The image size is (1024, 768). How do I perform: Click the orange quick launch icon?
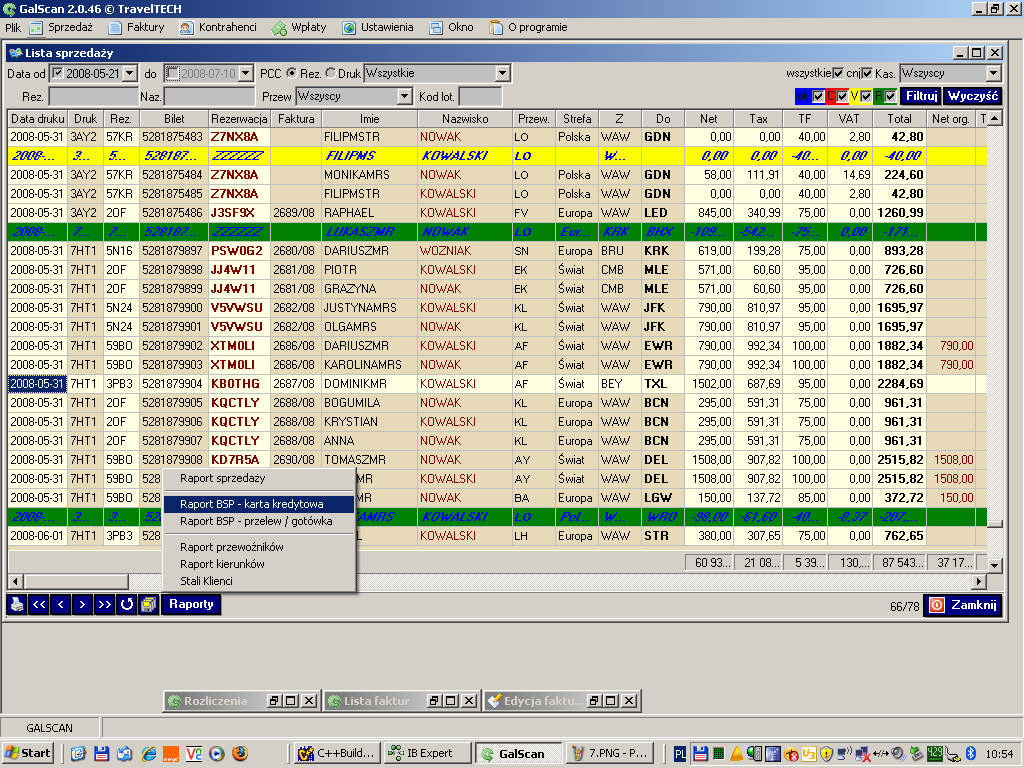(x=171, y=754)
